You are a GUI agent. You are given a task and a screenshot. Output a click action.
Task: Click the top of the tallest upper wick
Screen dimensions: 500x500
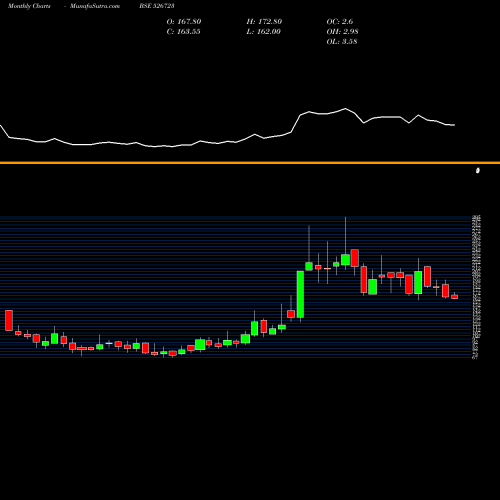coord(345,217)
